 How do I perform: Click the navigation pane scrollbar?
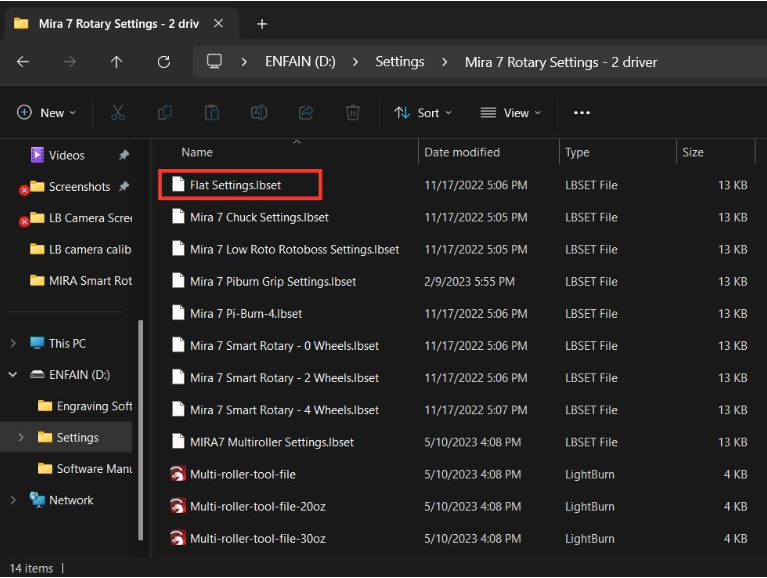coord(141,429)
